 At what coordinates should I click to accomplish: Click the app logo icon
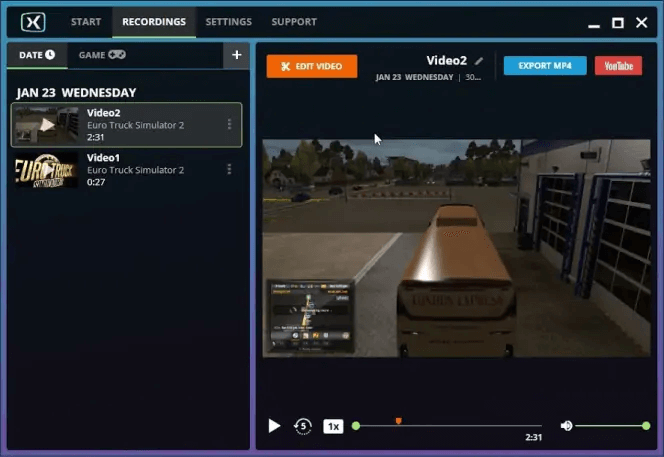pos(33,22)
